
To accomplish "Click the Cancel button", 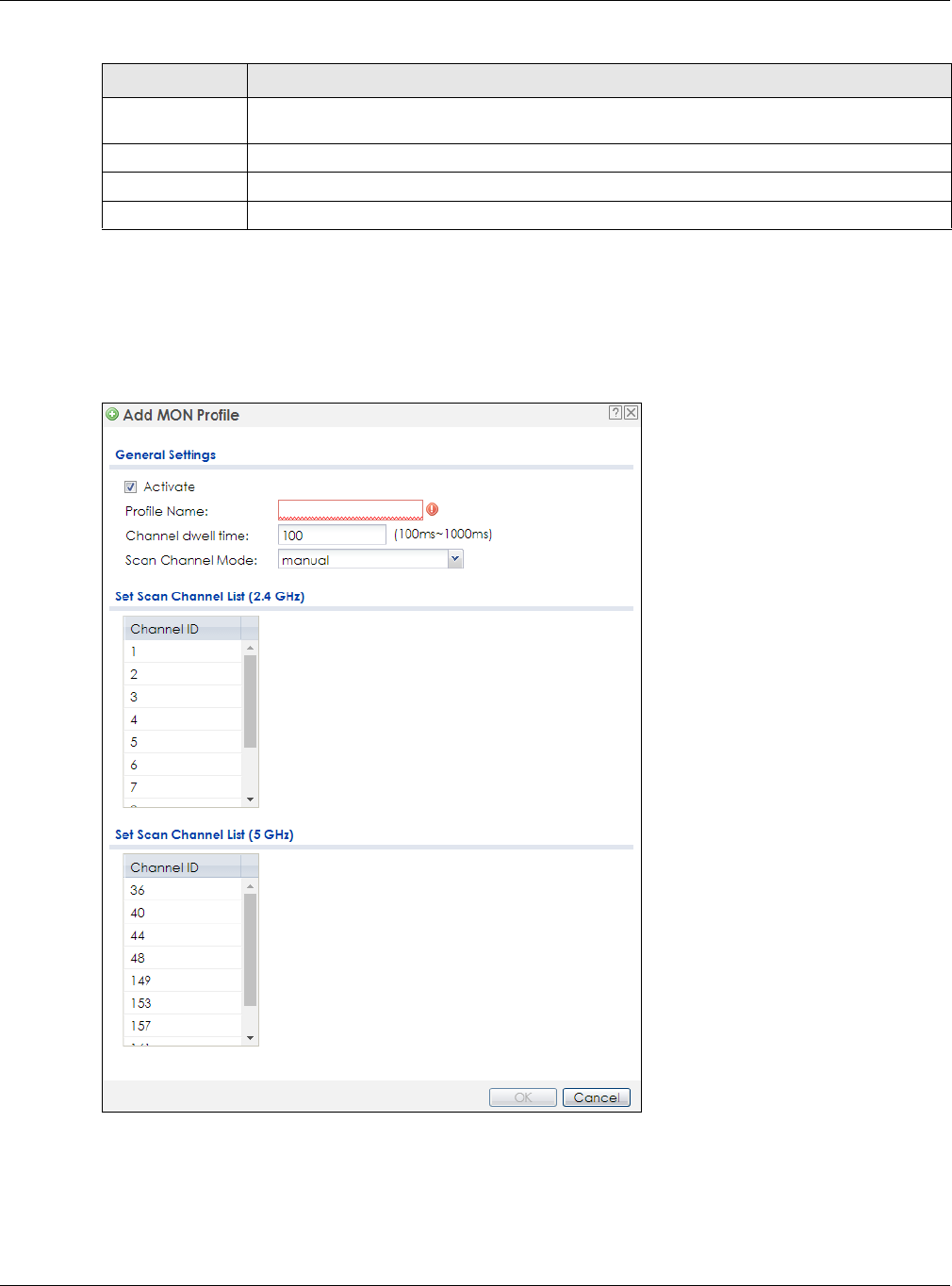I will (597, 1097).
